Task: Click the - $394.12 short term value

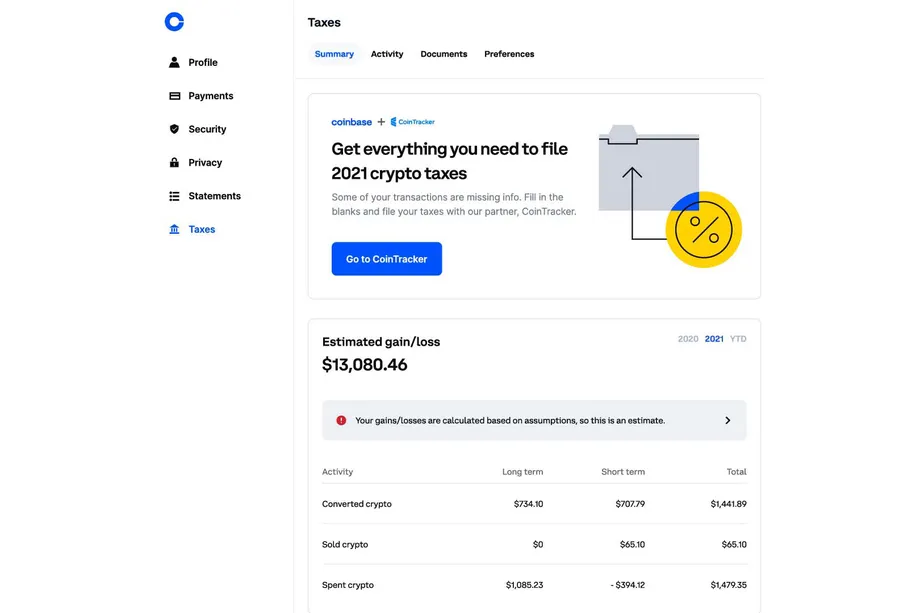Action: tap(627, 585)
